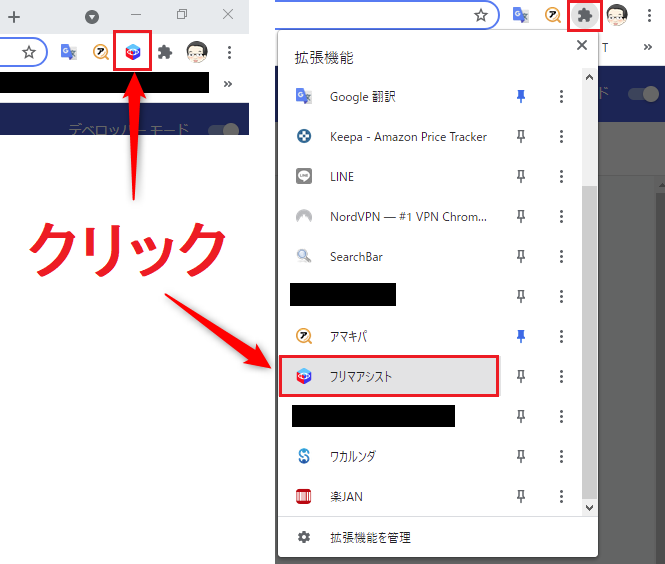Open more options for LINE
This screenshot has height=564, width=665.
pyautogui.click(x=561, y=176)
